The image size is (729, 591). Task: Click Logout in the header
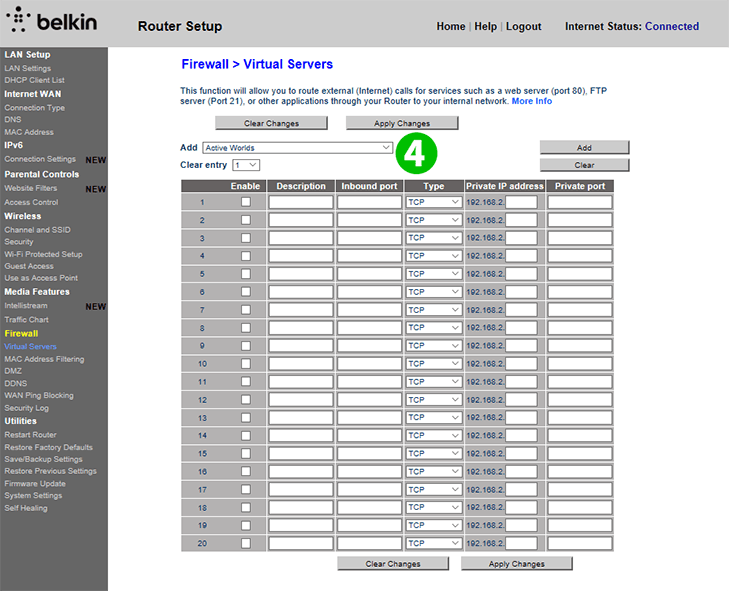[524, 27]
